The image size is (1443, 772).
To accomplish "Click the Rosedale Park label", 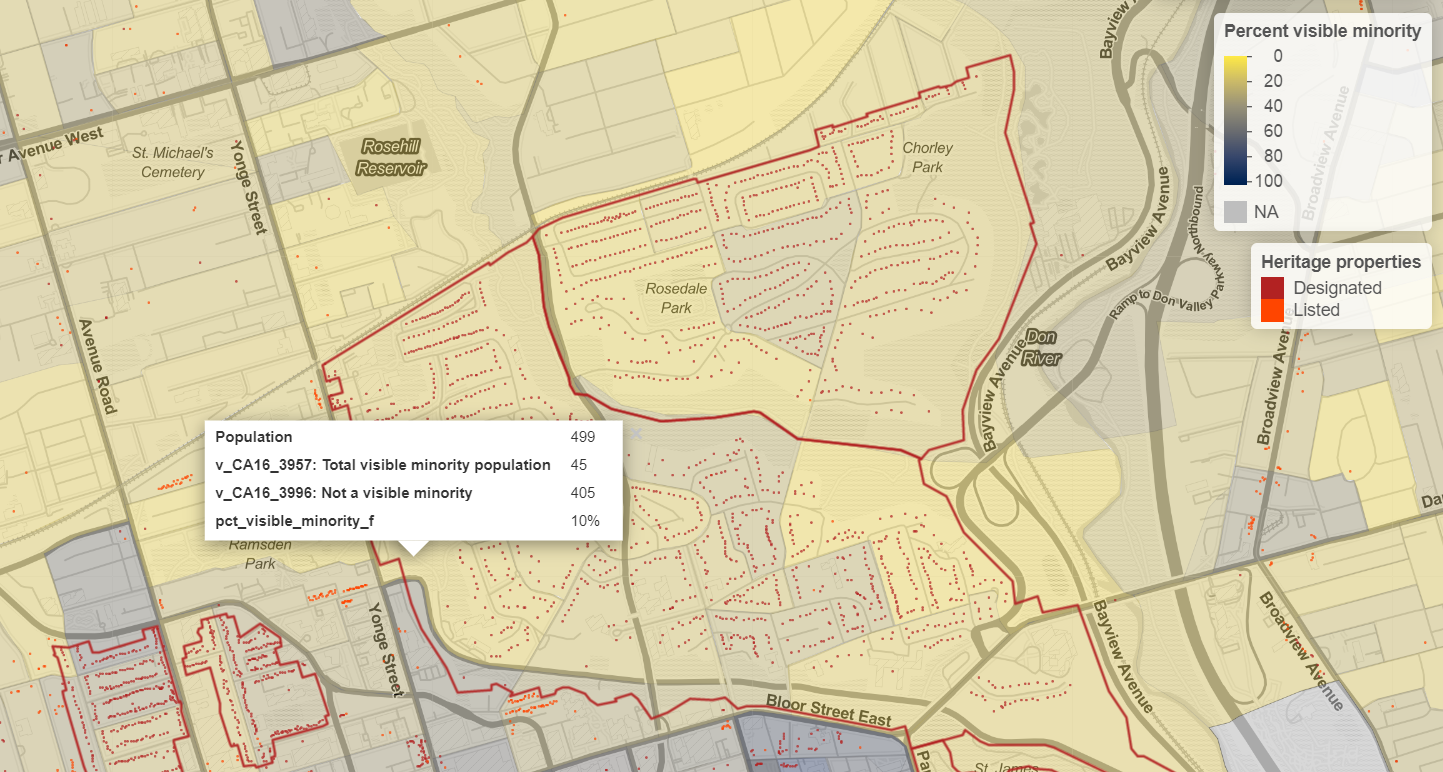I will pyautogui.click(x=676, y=298).
